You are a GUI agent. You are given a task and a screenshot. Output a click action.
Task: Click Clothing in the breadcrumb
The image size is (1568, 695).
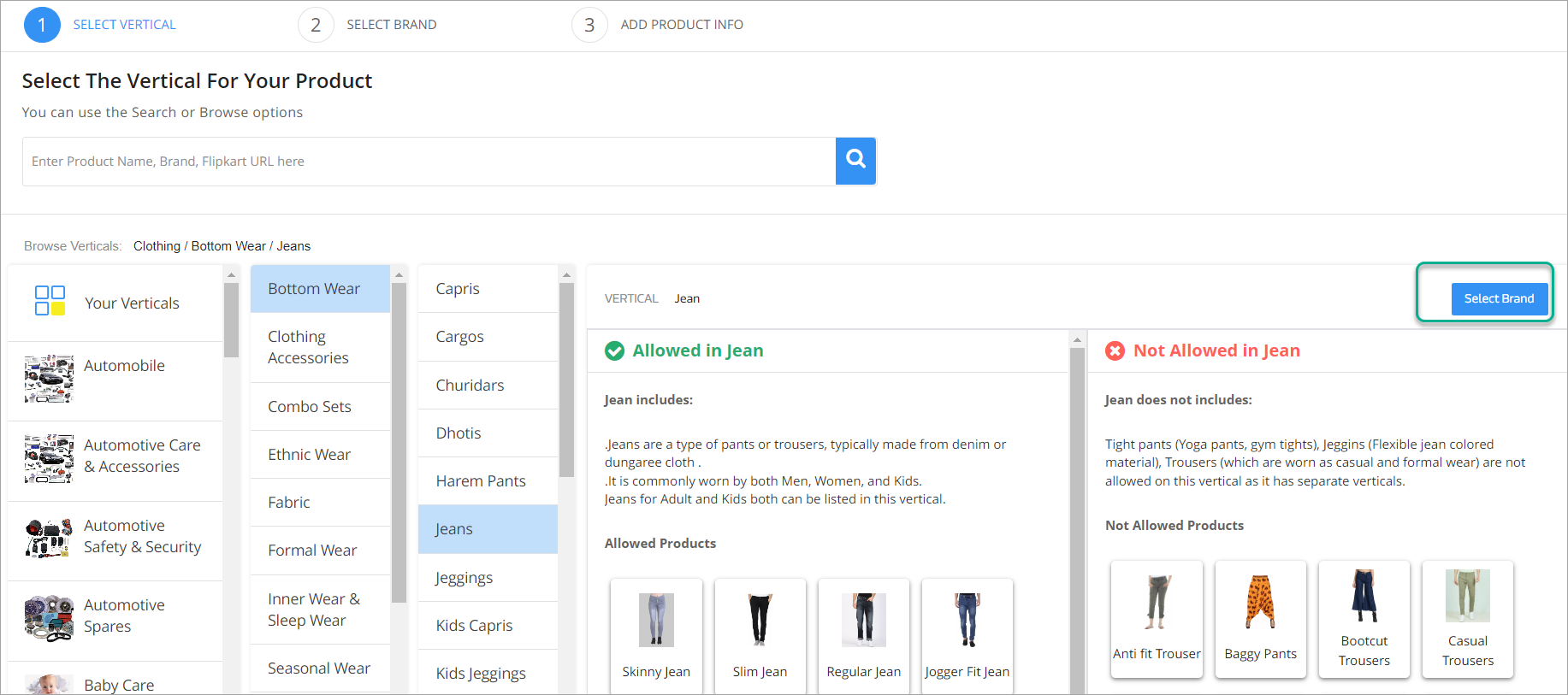pyautogui.click(x=157, y=246)
